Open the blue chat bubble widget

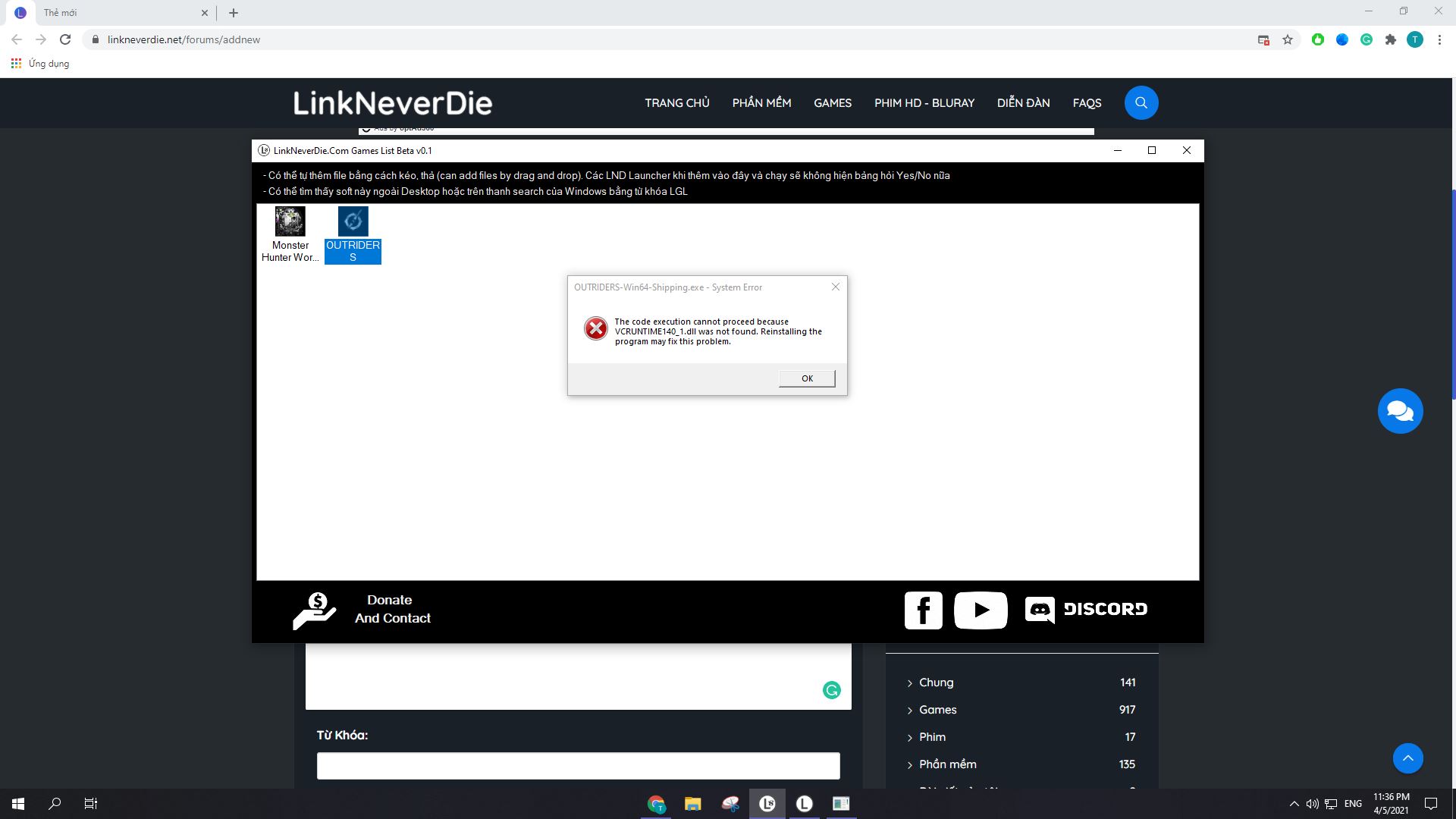tap(1400, 411)
